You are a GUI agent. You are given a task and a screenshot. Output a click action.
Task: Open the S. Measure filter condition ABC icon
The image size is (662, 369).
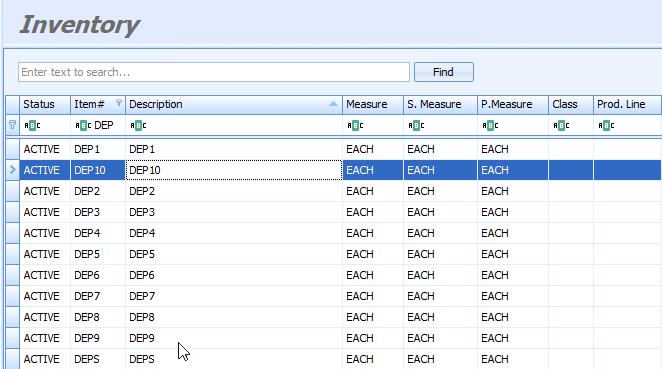click(416, 125)
